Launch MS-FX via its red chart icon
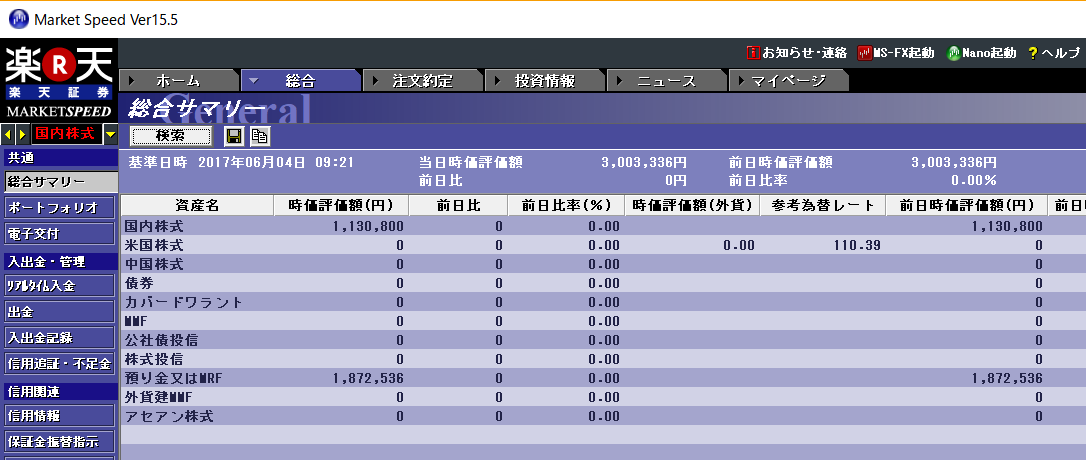This screenshot has width=1086, height=460. pyautogui.click(x=864, y=53)
